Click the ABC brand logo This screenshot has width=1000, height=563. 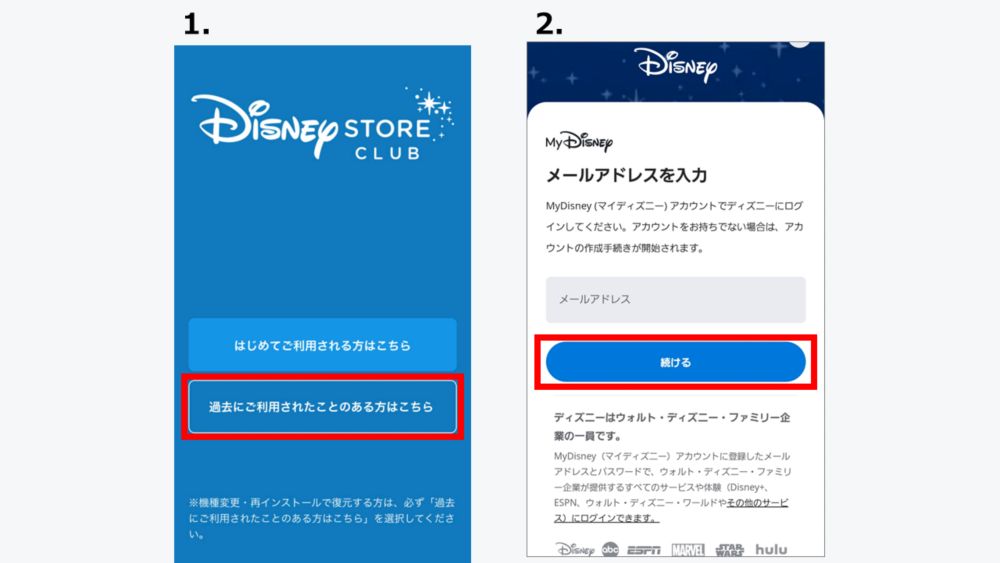[x=610, y=549]
